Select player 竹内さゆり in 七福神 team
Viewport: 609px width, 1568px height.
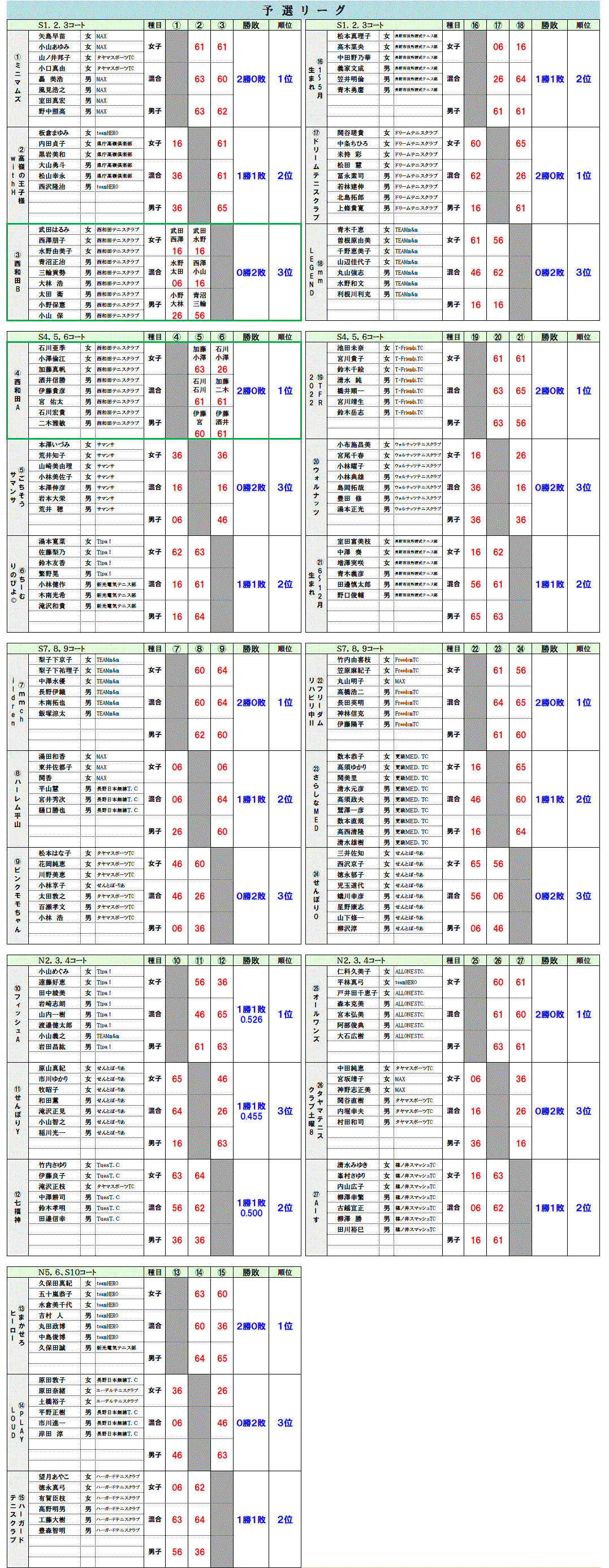coord(53,1165)
